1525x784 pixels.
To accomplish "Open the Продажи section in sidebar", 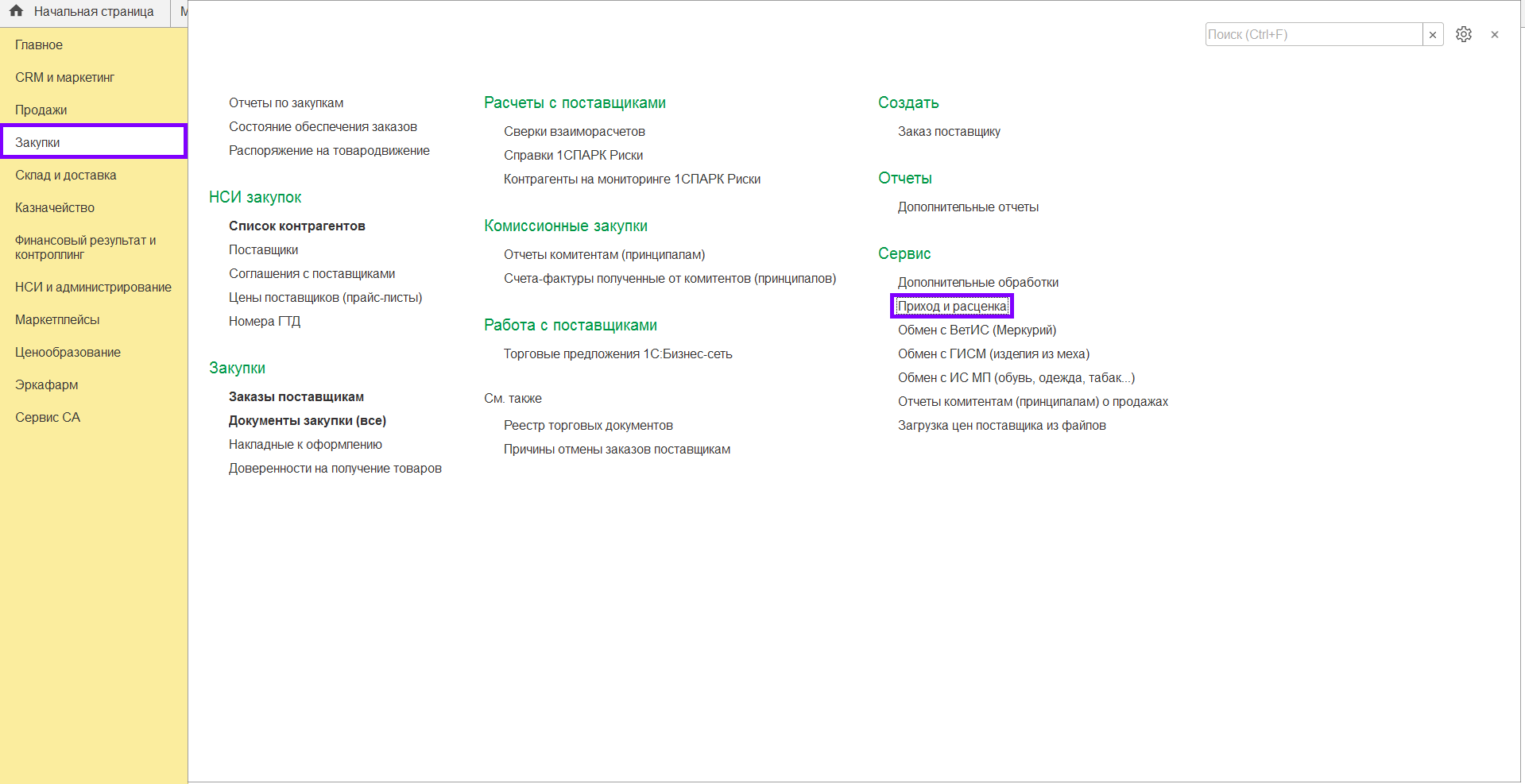I will (41, 110).
